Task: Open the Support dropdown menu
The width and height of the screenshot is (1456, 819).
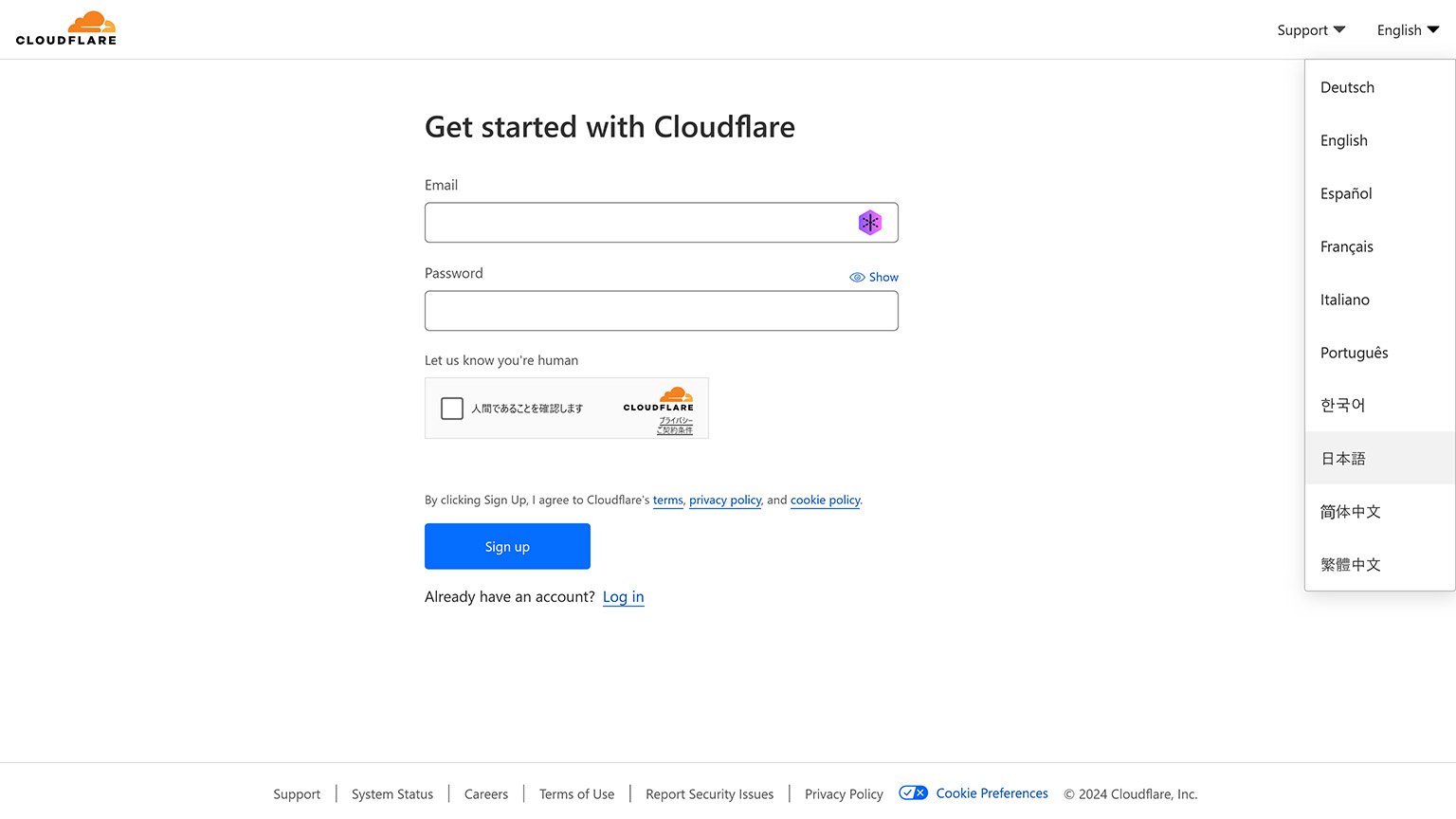Action: click(x=1311, y=30)
